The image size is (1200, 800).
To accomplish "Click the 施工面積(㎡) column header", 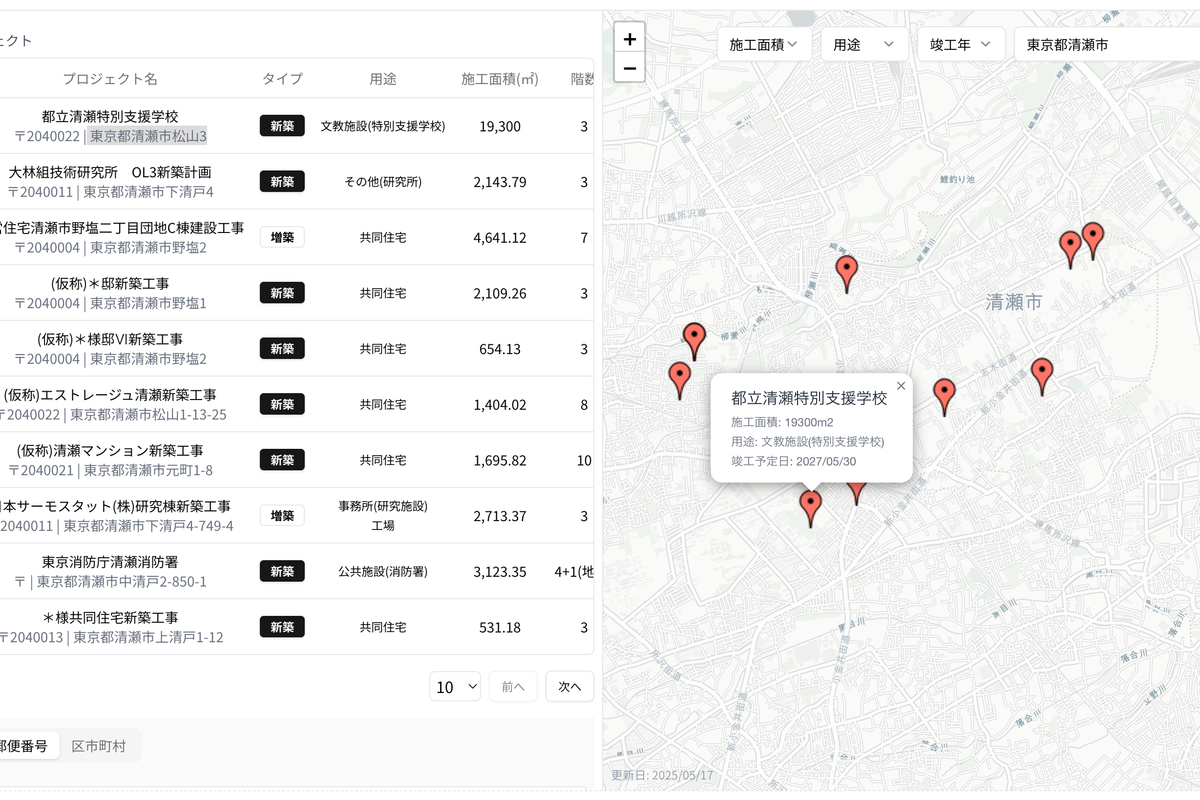I will (x=500, y=79).
